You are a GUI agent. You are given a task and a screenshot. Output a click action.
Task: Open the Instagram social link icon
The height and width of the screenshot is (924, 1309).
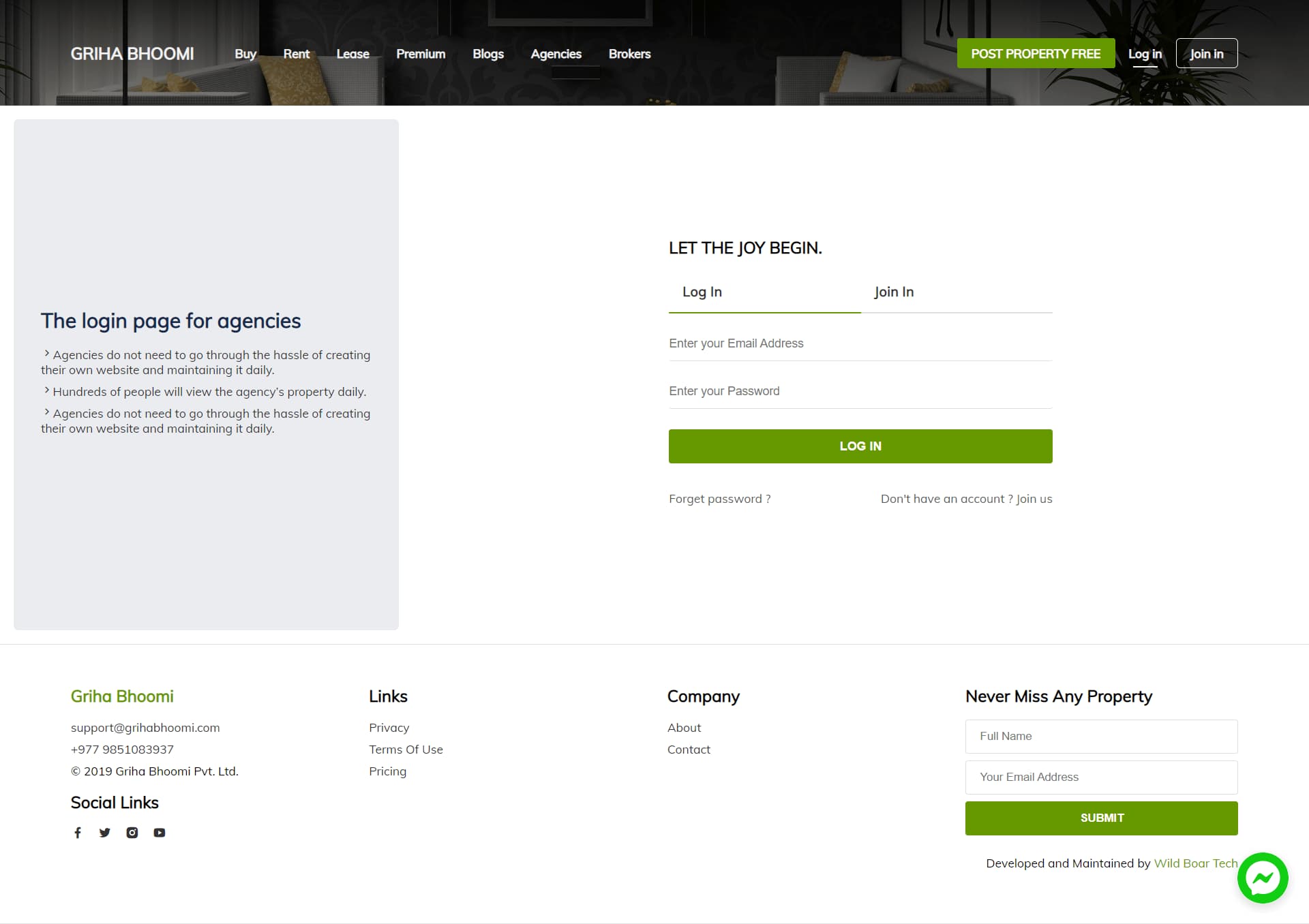[x=132, y=833]
